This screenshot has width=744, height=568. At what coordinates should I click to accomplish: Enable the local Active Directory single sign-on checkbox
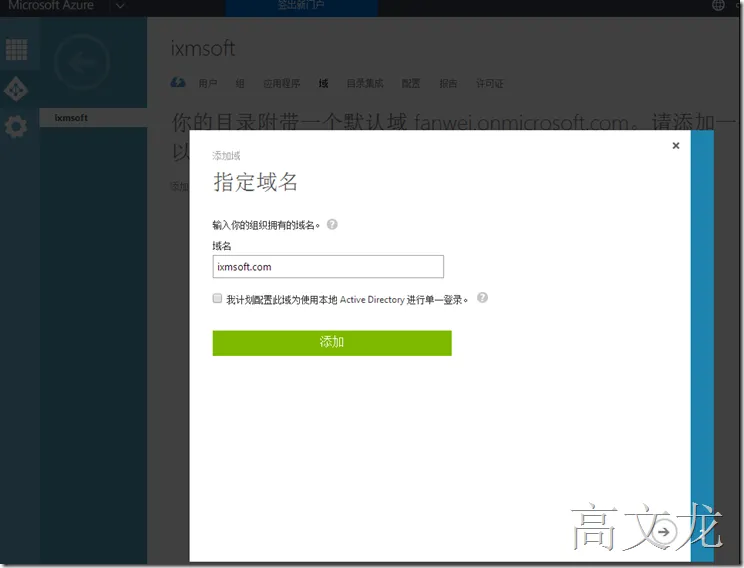tap(217, 298)
